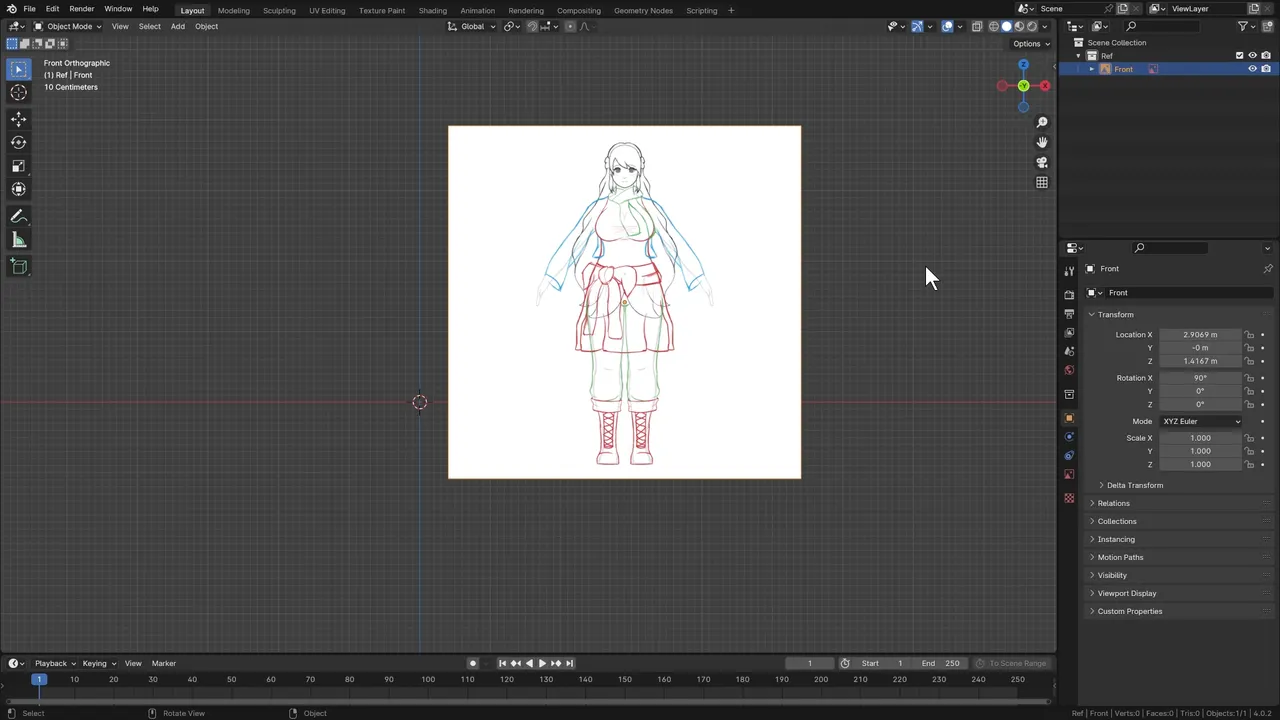Image resolution: width=1280 pixels, height=720 pixels.
Task: Select the Add Cube tool
Action: 18,266
